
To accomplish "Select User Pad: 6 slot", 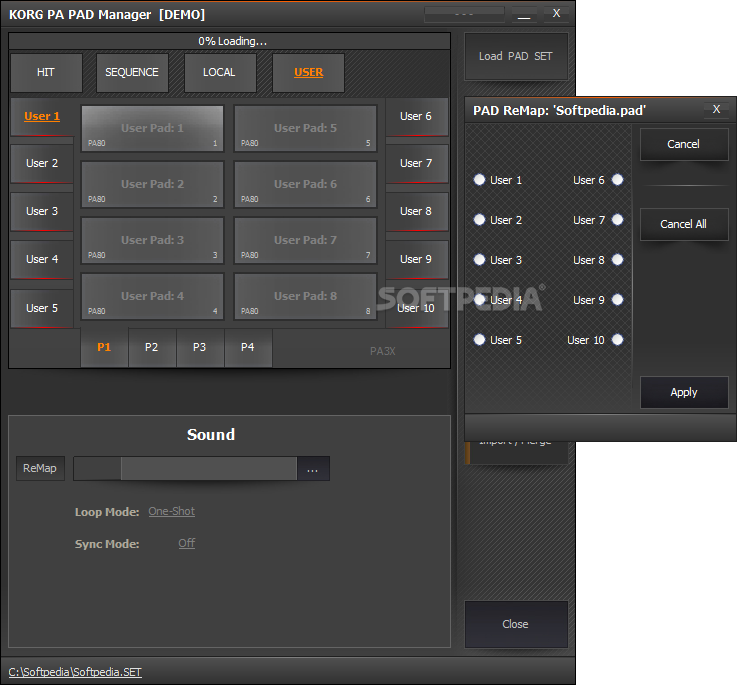I will pyautogui.click(x=306, y=184).
